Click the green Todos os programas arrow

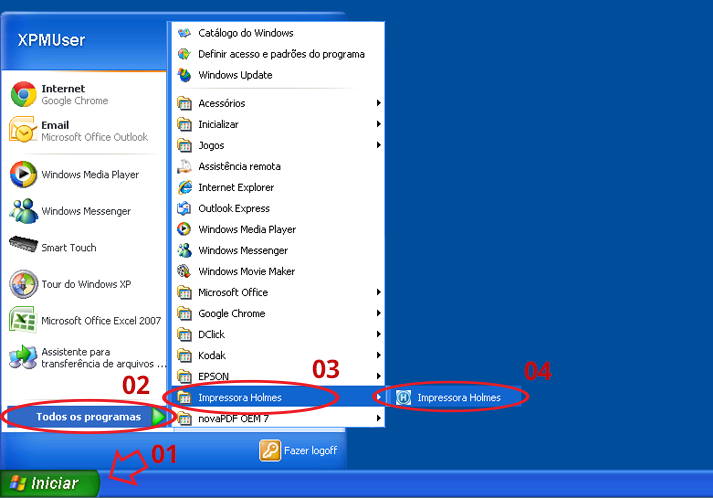click(159, 417)
